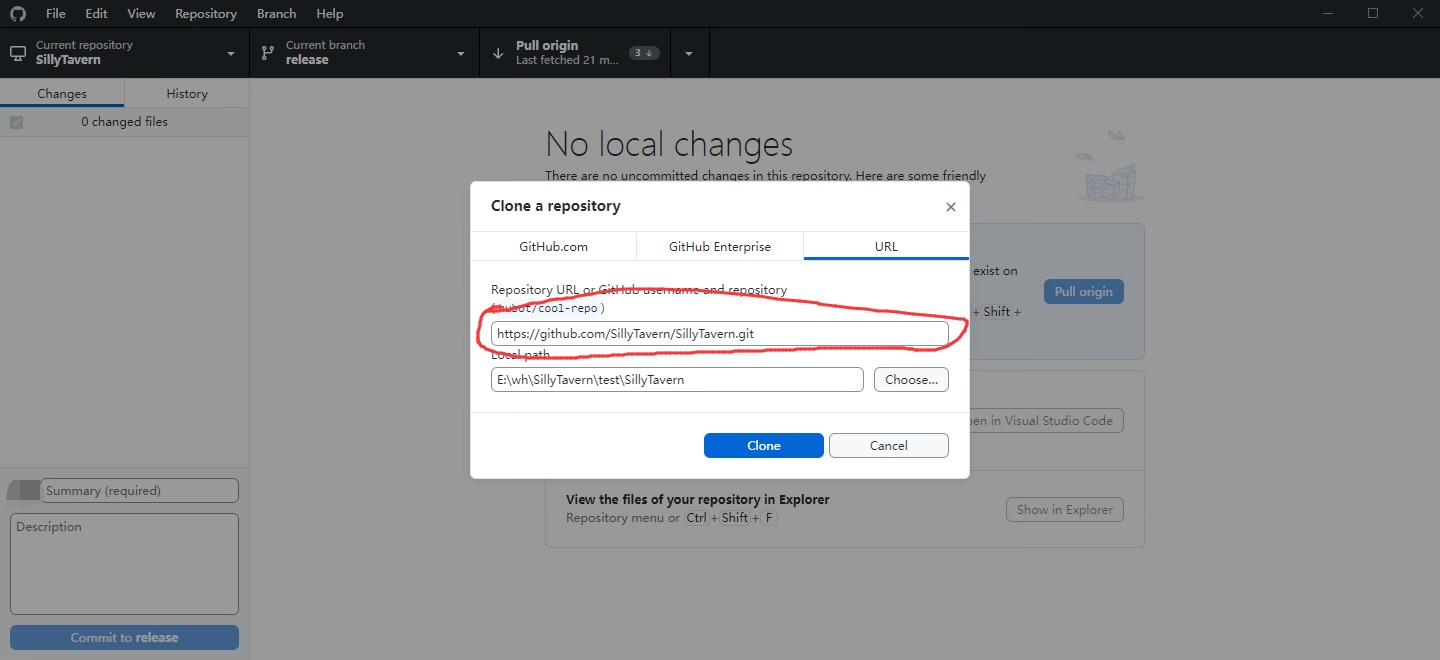
Task: Close the Clone a repository dialog
Action: 950,207
